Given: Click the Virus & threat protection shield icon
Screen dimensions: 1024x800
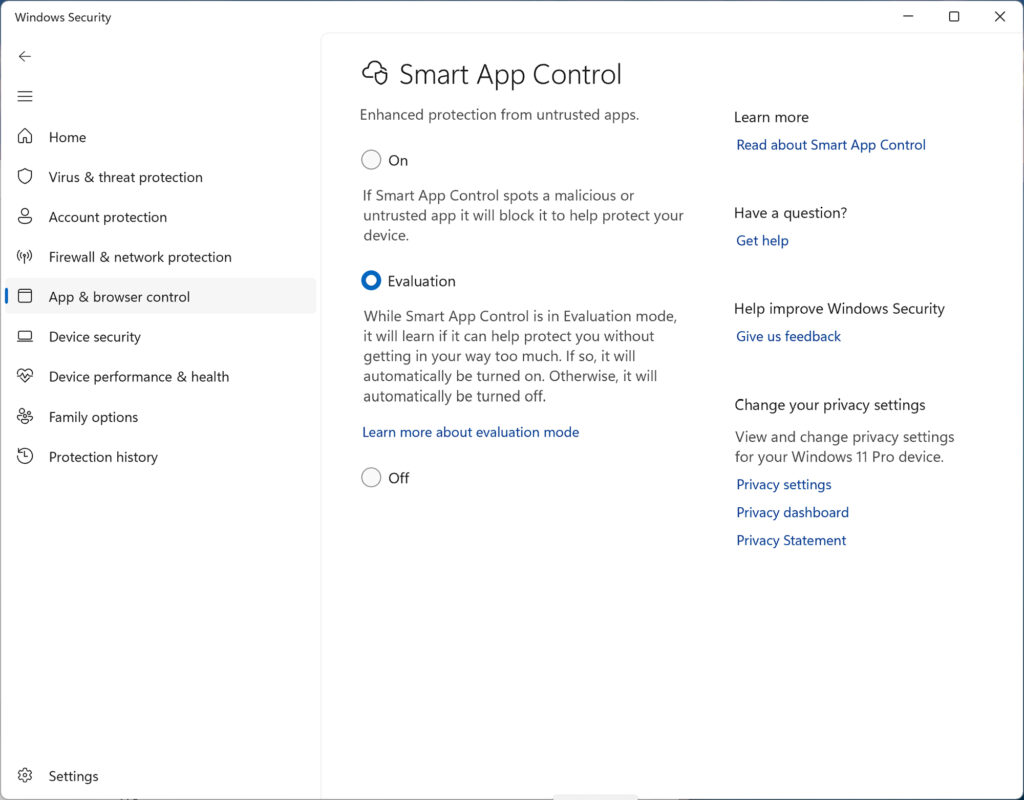Looking at the screenshot, I should [25, 176].
